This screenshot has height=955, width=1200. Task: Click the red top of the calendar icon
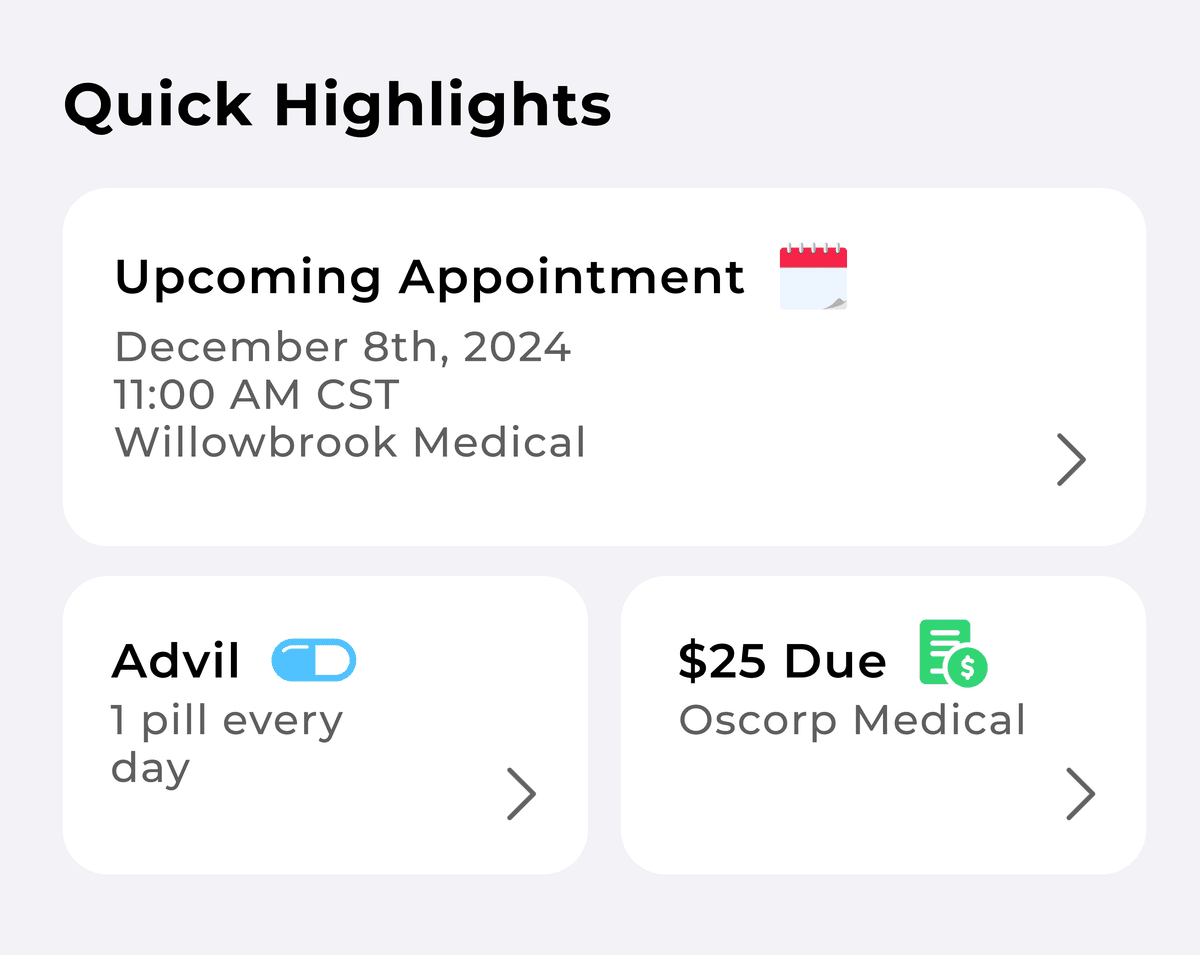coord(813,257)
